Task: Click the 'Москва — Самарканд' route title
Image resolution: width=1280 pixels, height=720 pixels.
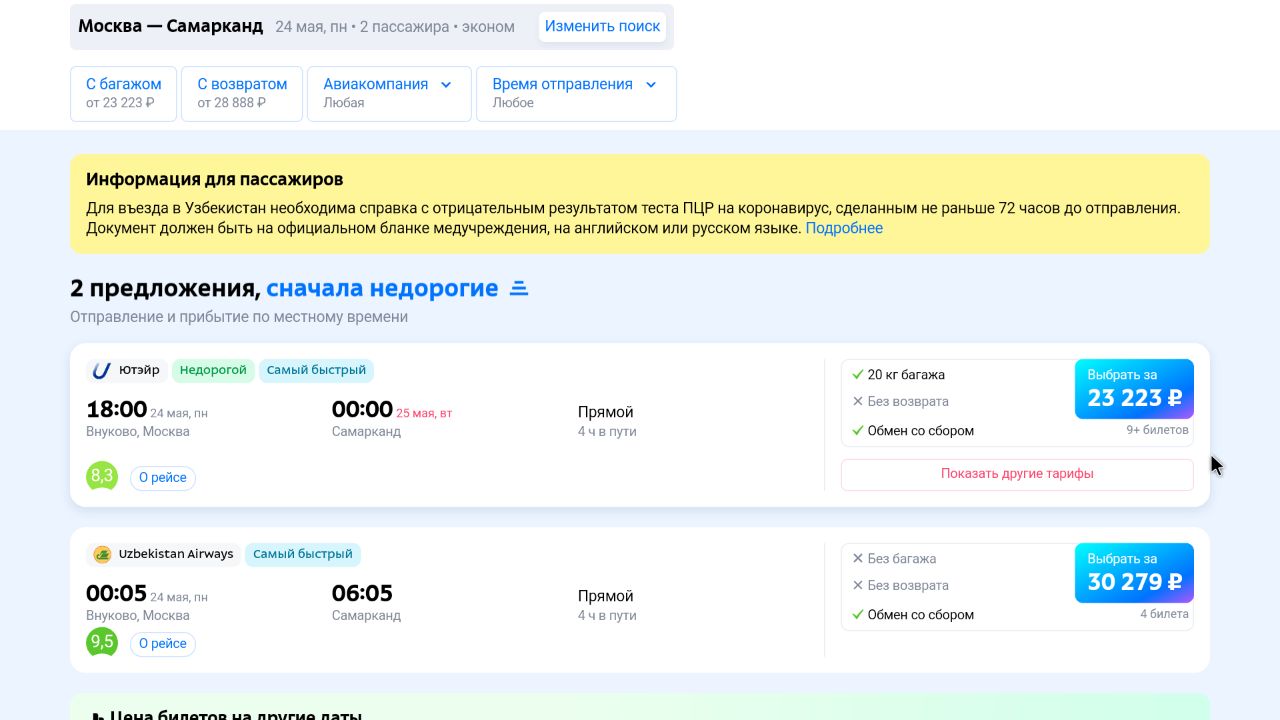Action: click(x=171, y=27)
